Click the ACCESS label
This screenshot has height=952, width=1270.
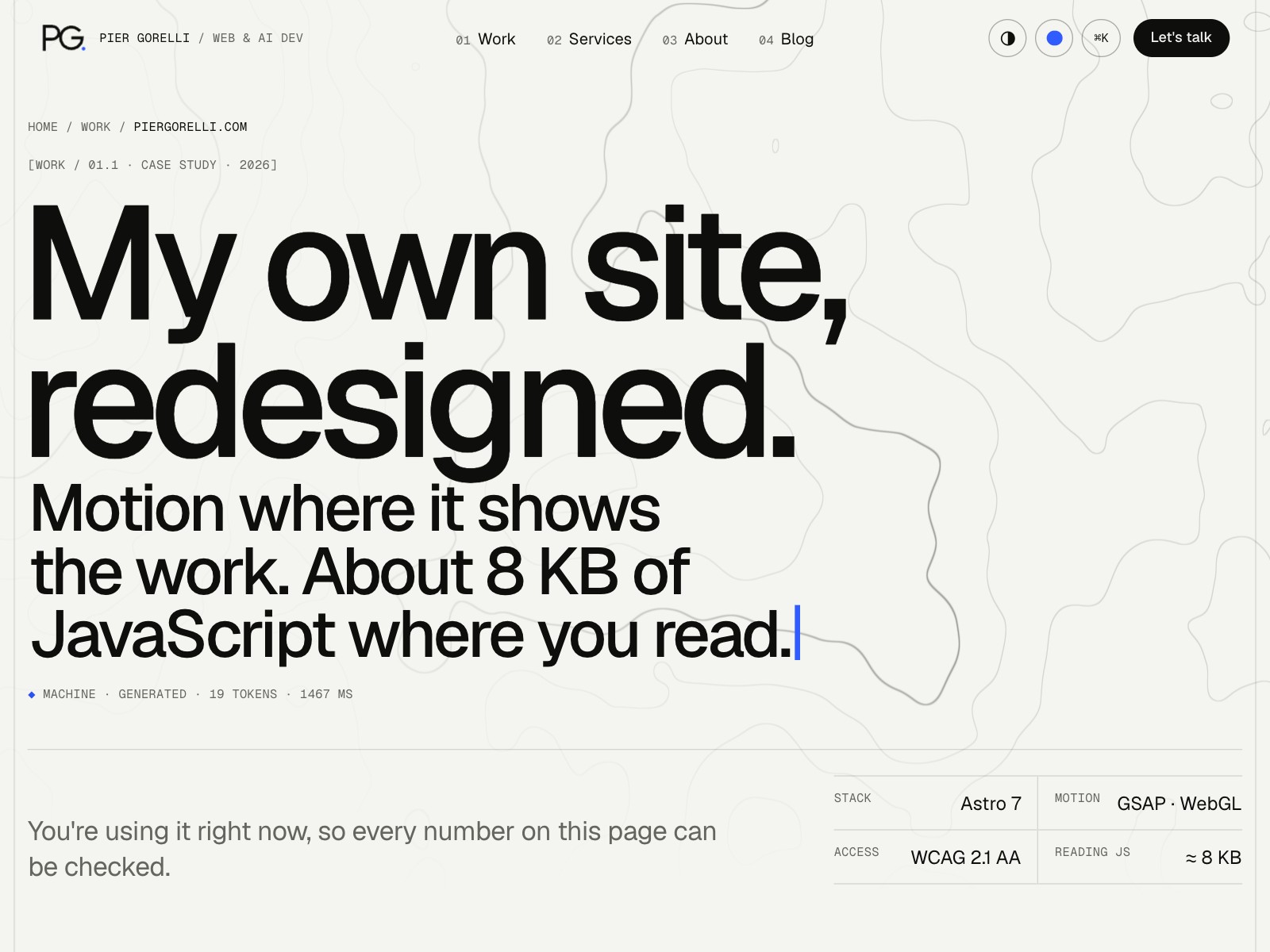click(856, 852)
